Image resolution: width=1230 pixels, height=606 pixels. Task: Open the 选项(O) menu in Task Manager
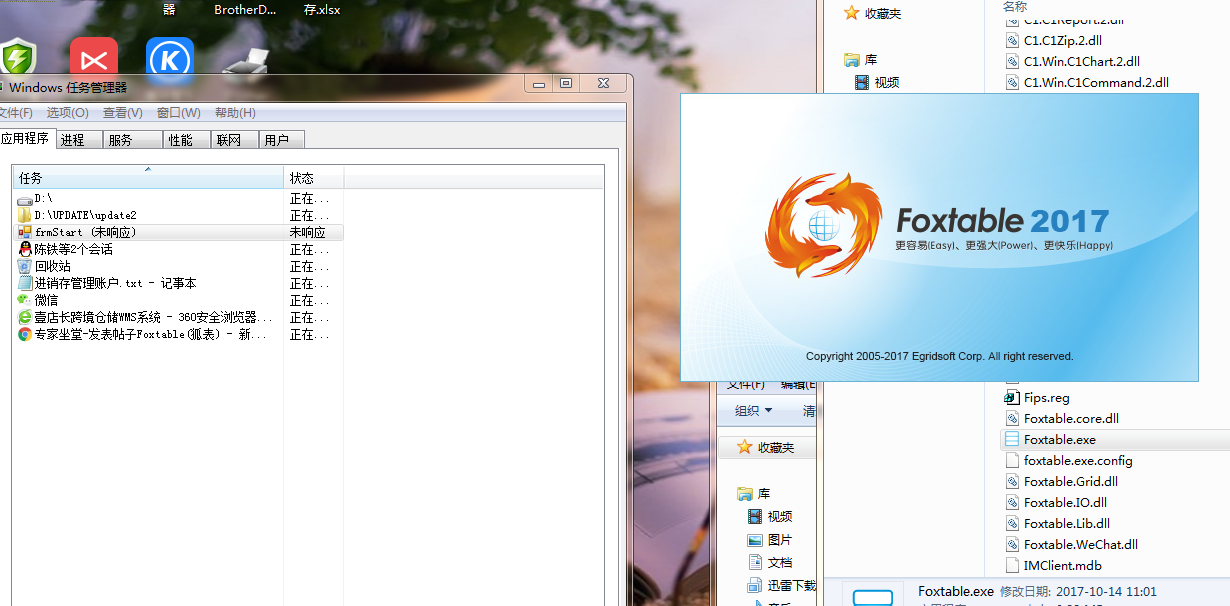[67, 113]
